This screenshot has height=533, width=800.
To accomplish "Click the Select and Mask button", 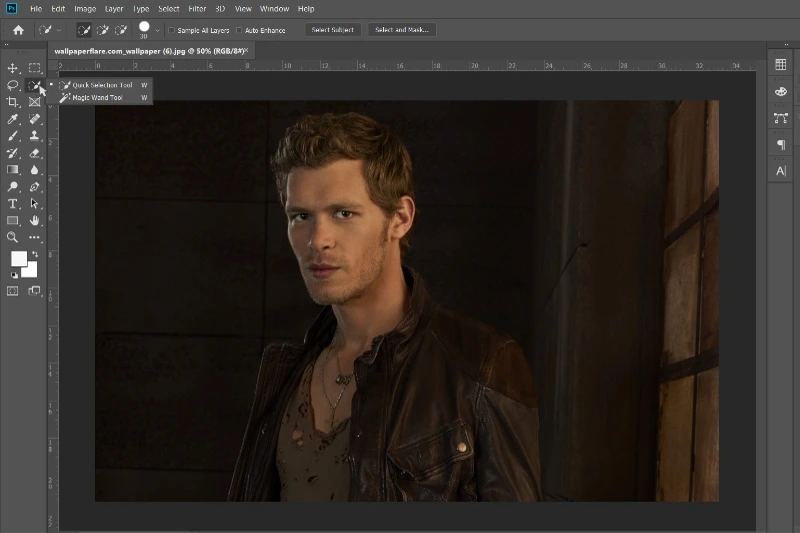I will pos(401,30).
